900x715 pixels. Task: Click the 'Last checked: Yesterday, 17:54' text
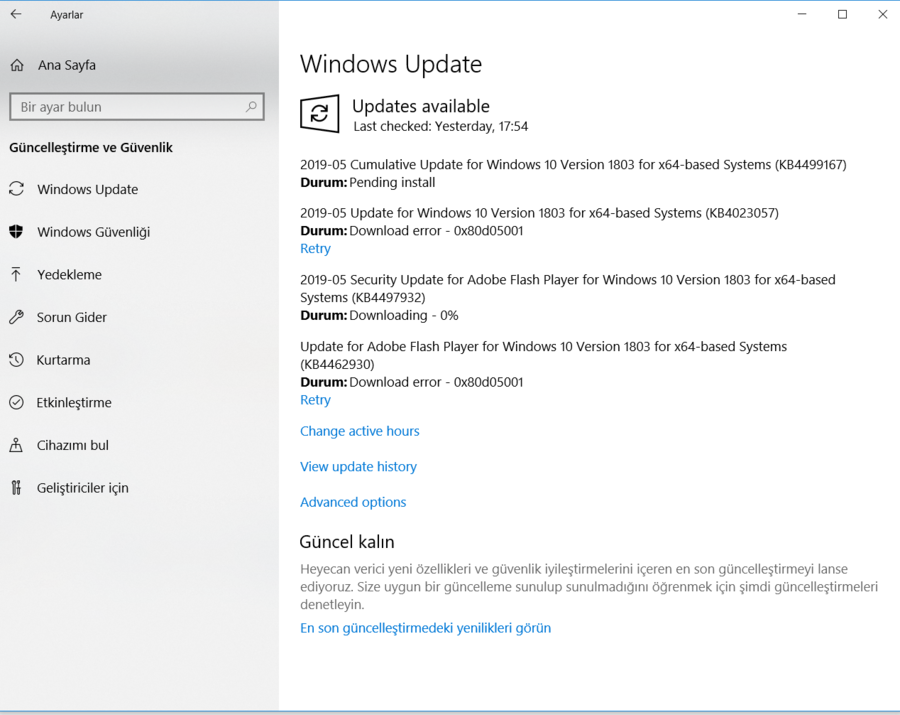pyautogui.click(x=440, y=126)
